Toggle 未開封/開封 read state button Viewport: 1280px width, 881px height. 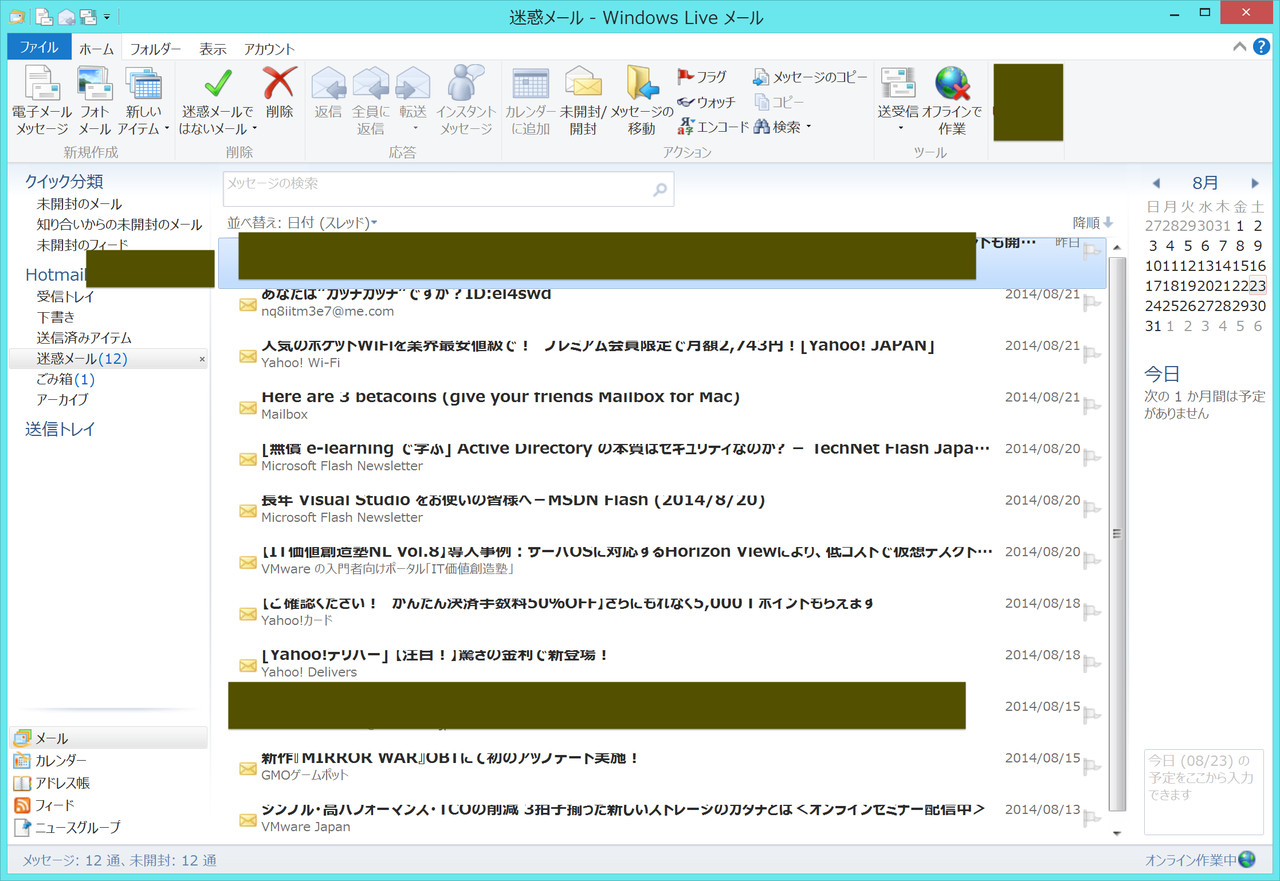583,101
